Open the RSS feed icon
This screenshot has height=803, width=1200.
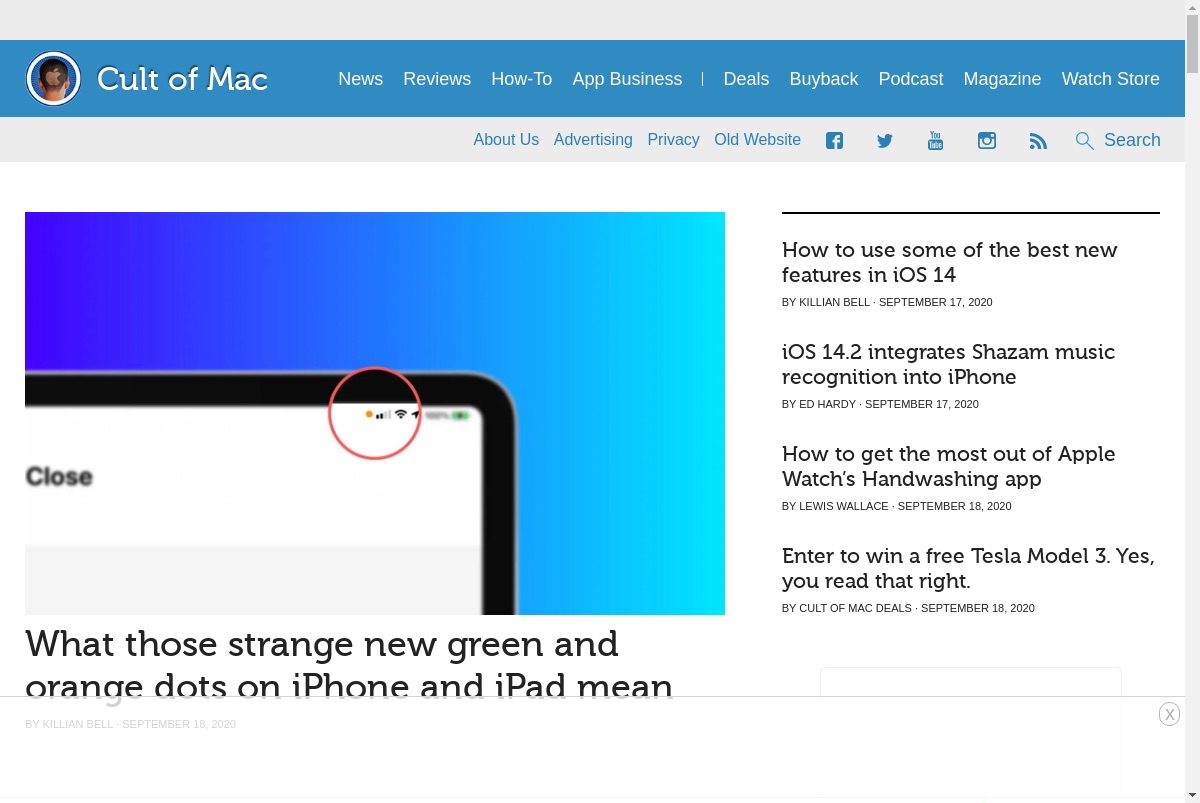click(1038, 141)
